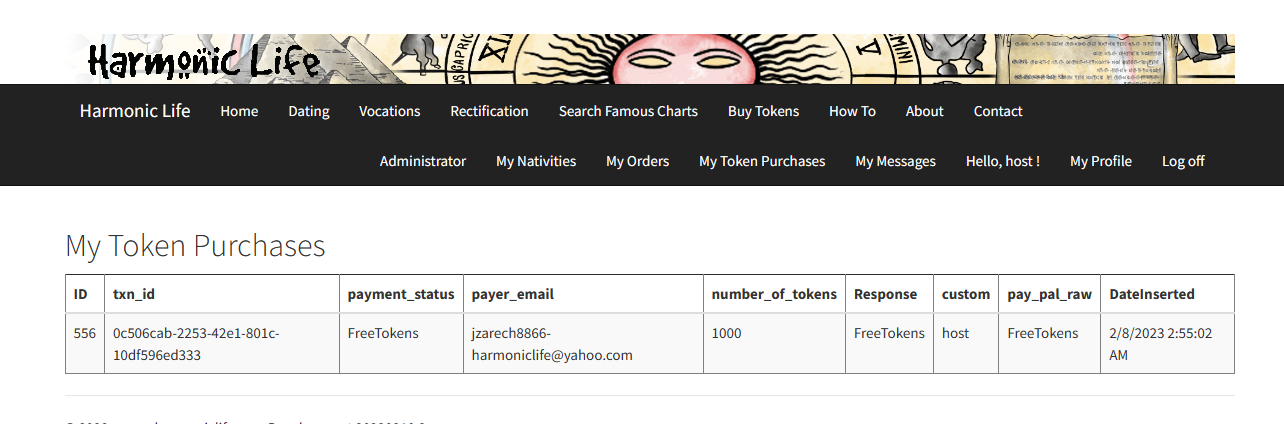Select Rectification in the navbar
The height and width of the screenshot is (424, 1284).
[489, 111]
